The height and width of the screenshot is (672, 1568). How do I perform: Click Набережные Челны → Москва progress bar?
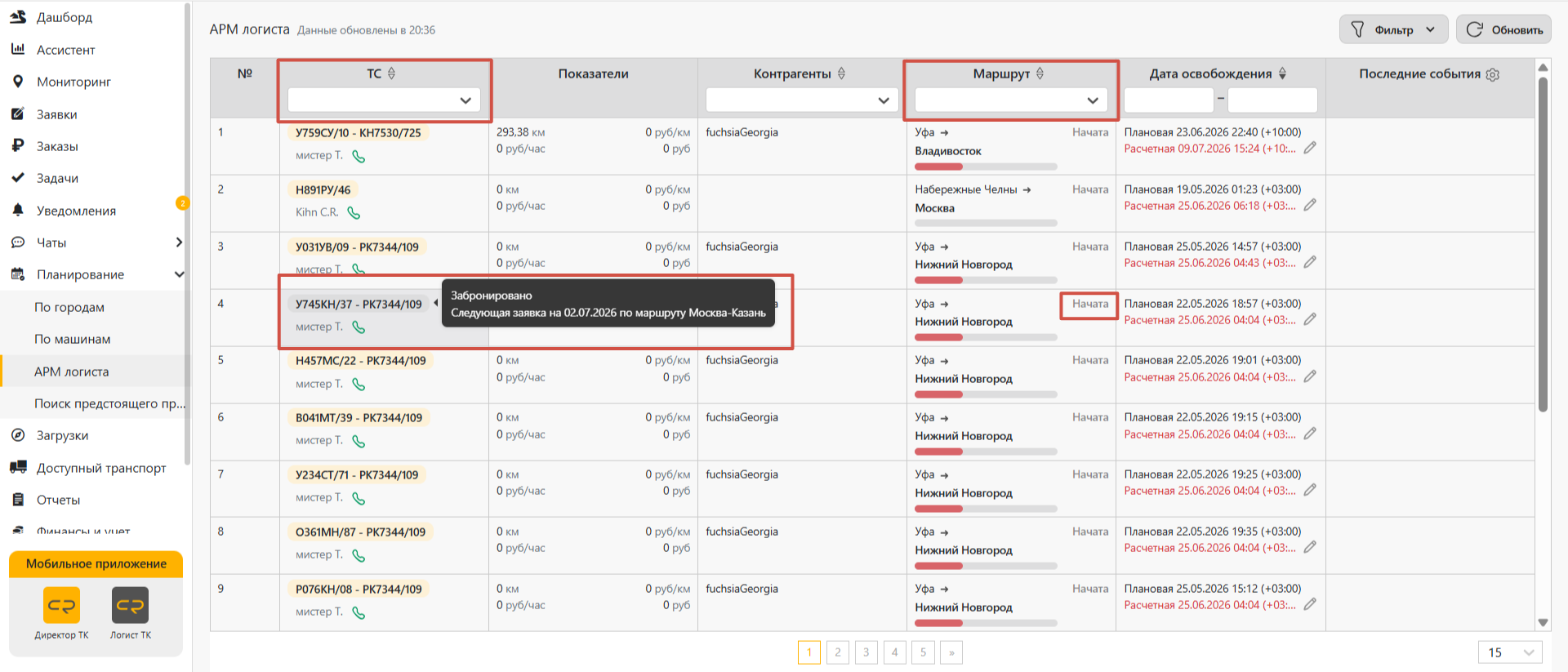tap(986, 223)
